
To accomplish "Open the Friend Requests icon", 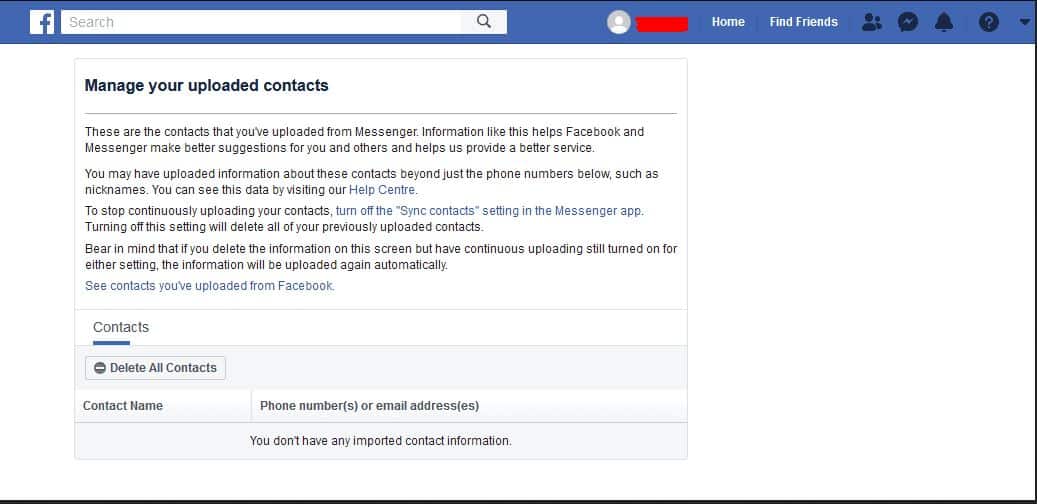I will [x=872, y=22].
